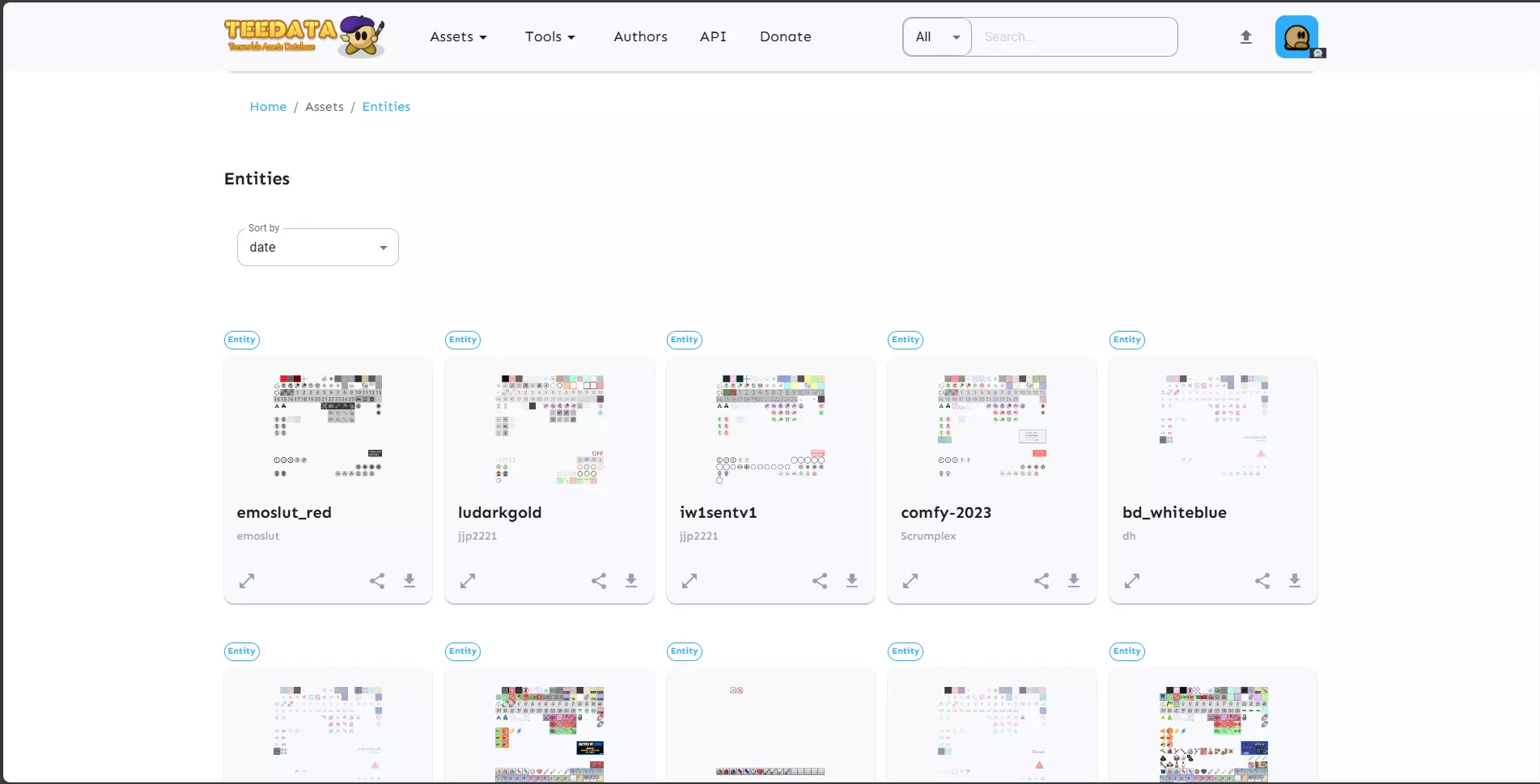Download the bd_whiteblue entity
This screenshot has height=784, width=1540.
pyautogui.click(x=1295, y=581)
